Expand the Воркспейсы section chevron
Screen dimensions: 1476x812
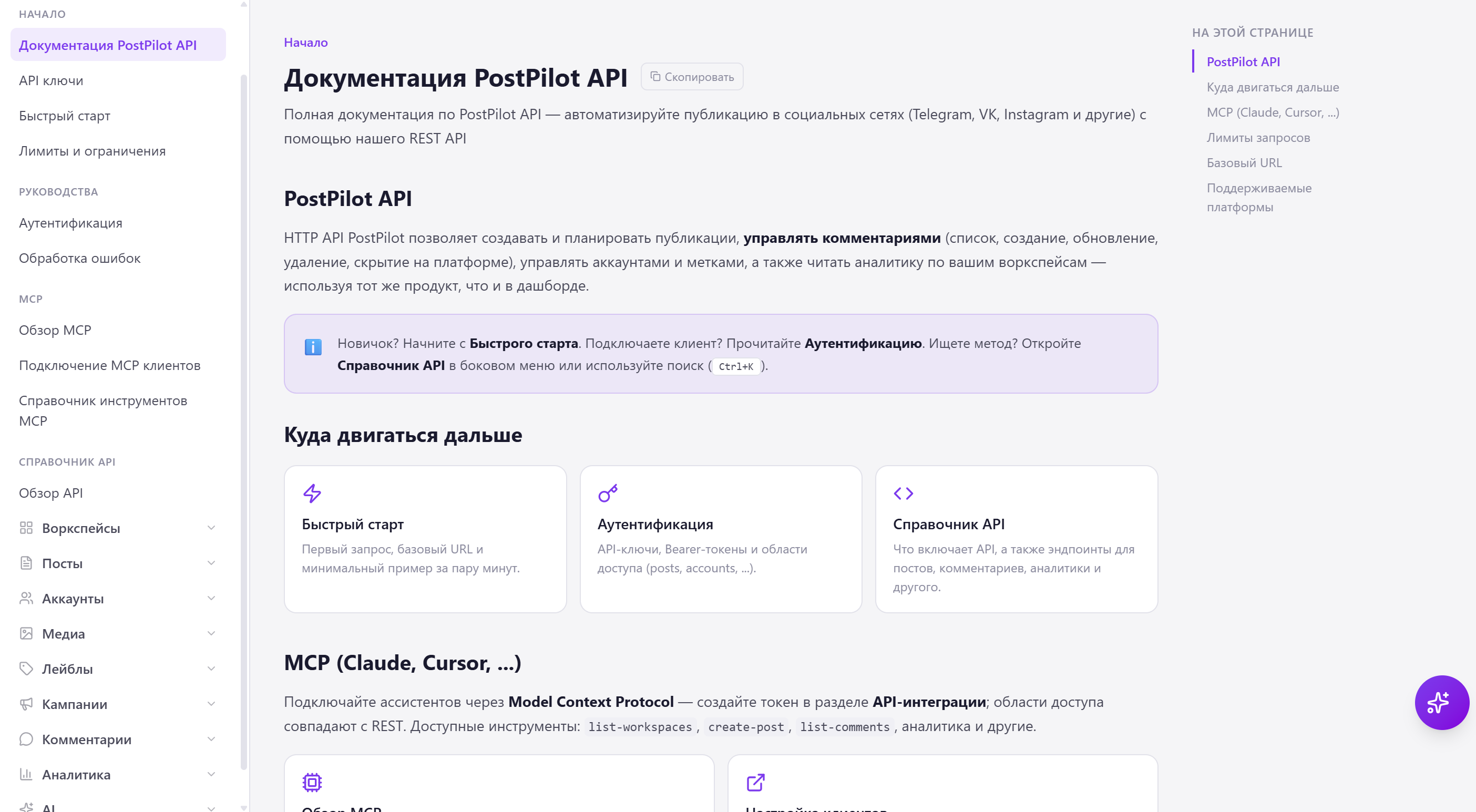(211, 528)
